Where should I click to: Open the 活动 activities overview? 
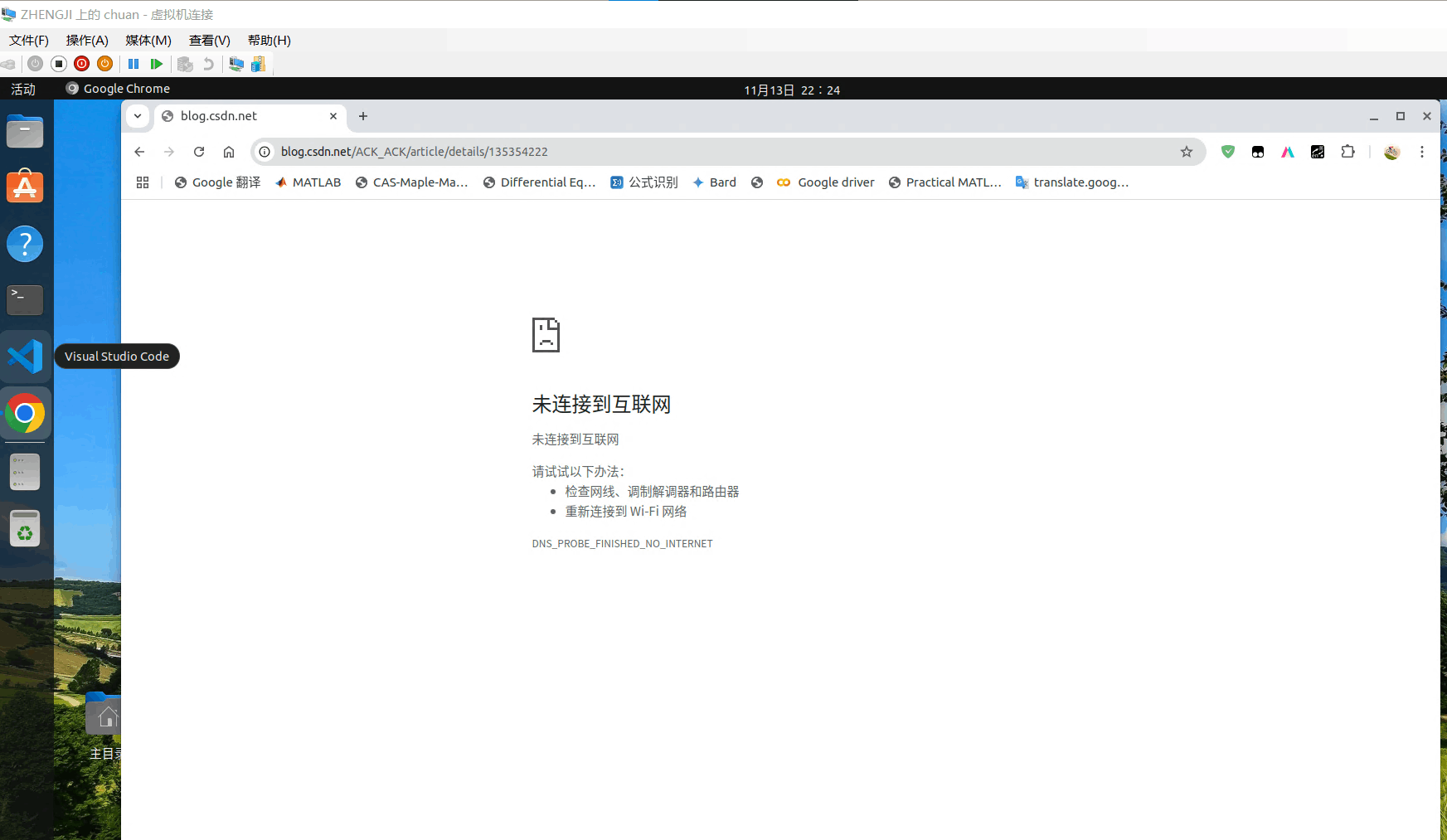[23, 89]
